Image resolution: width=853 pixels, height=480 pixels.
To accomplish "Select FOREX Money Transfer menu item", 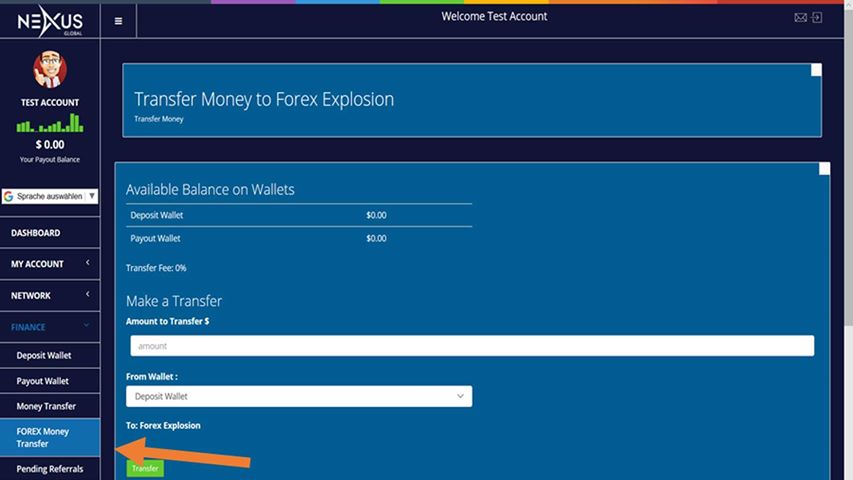I will pyautogui.click(x=50, y=438).
